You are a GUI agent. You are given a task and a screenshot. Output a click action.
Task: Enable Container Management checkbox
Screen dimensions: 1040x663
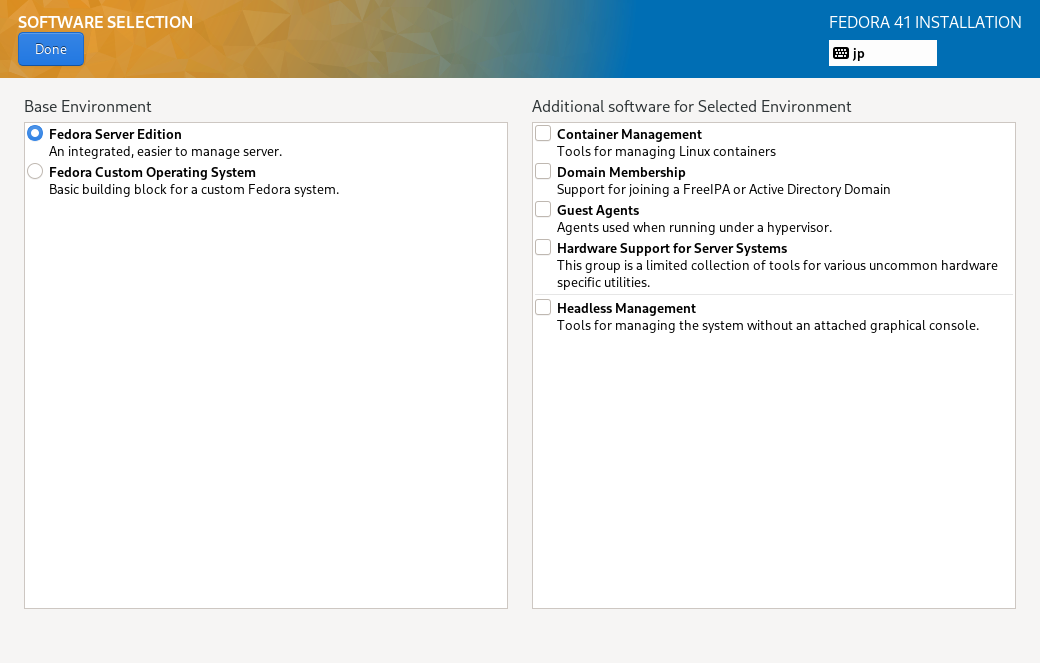click(x=543, y=133)
